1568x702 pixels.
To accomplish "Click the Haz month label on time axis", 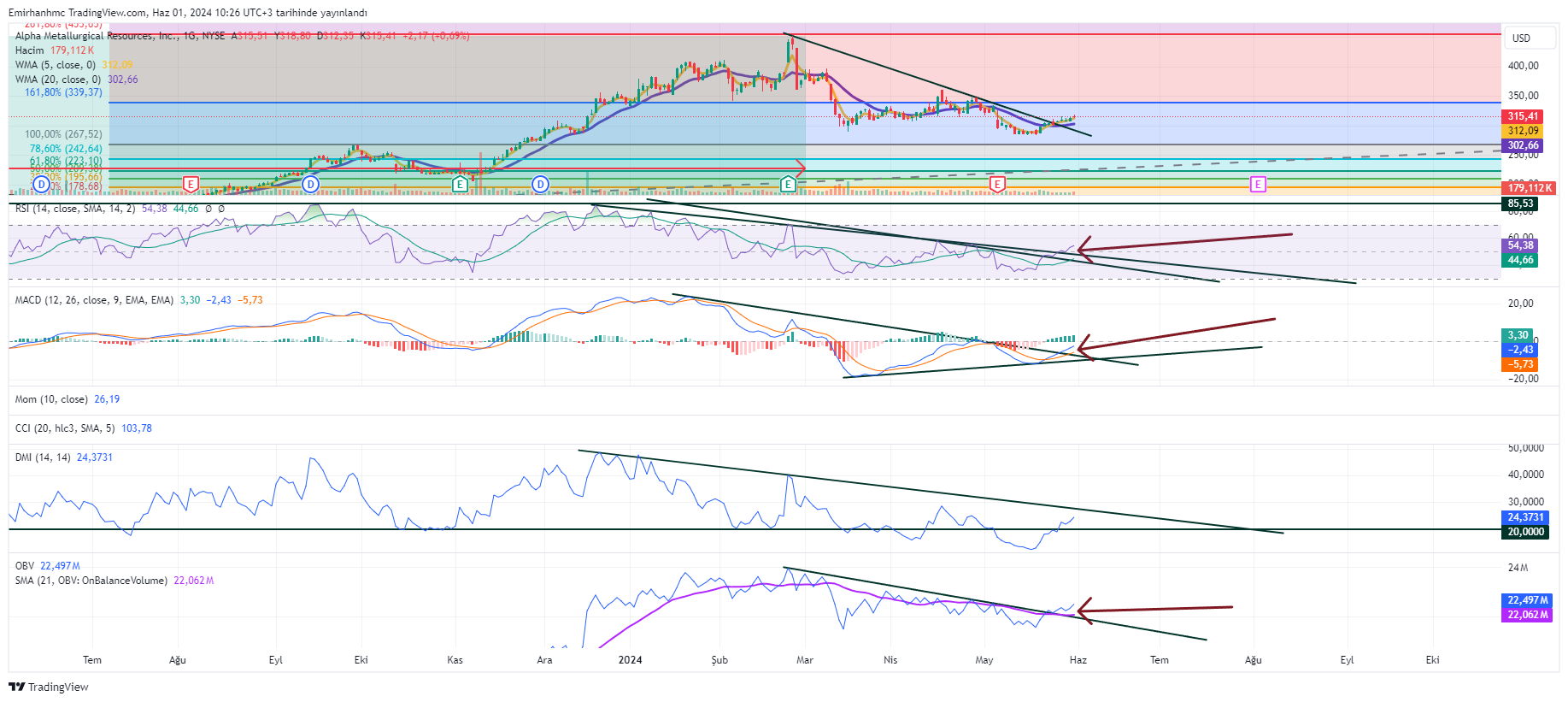I will [1078, 660].
